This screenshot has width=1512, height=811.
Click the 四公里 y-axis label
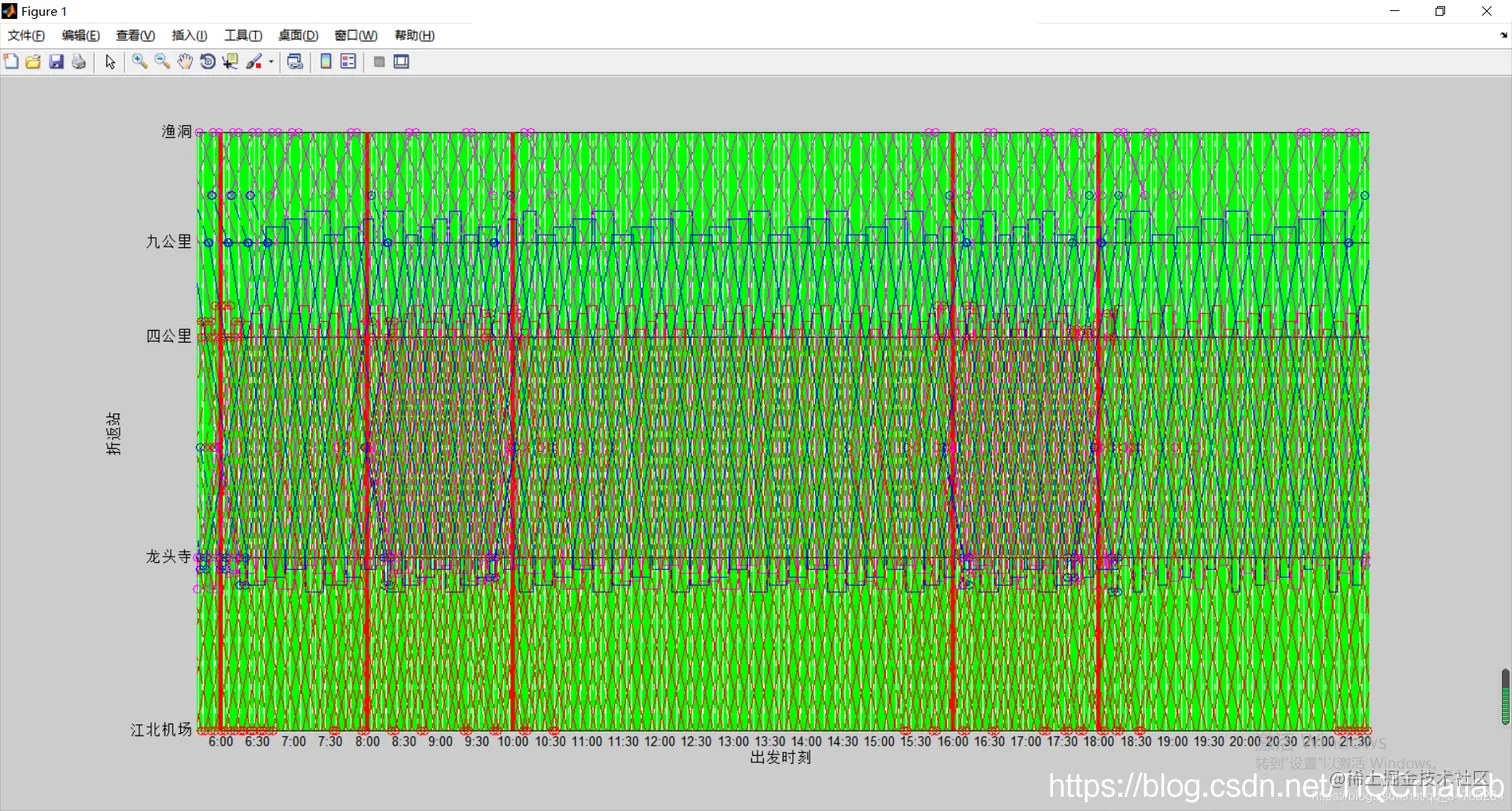(169, 336)
